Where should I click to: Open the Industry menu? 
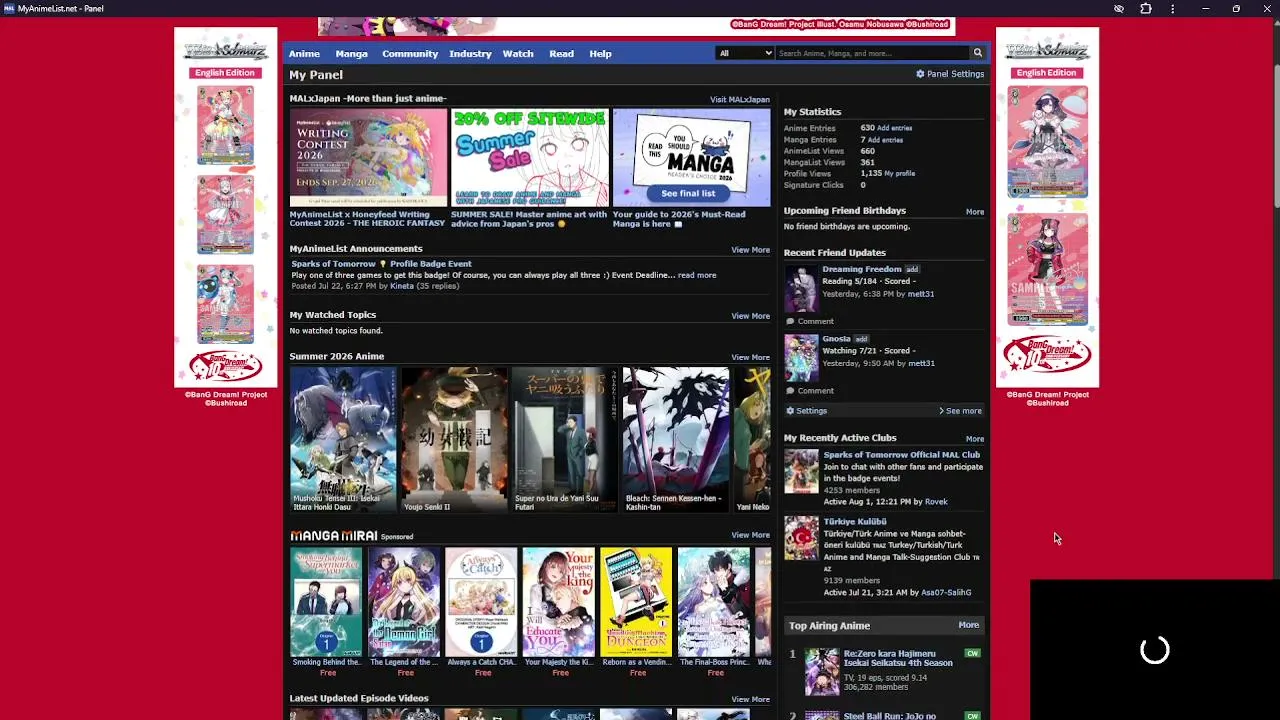(470, 54)
